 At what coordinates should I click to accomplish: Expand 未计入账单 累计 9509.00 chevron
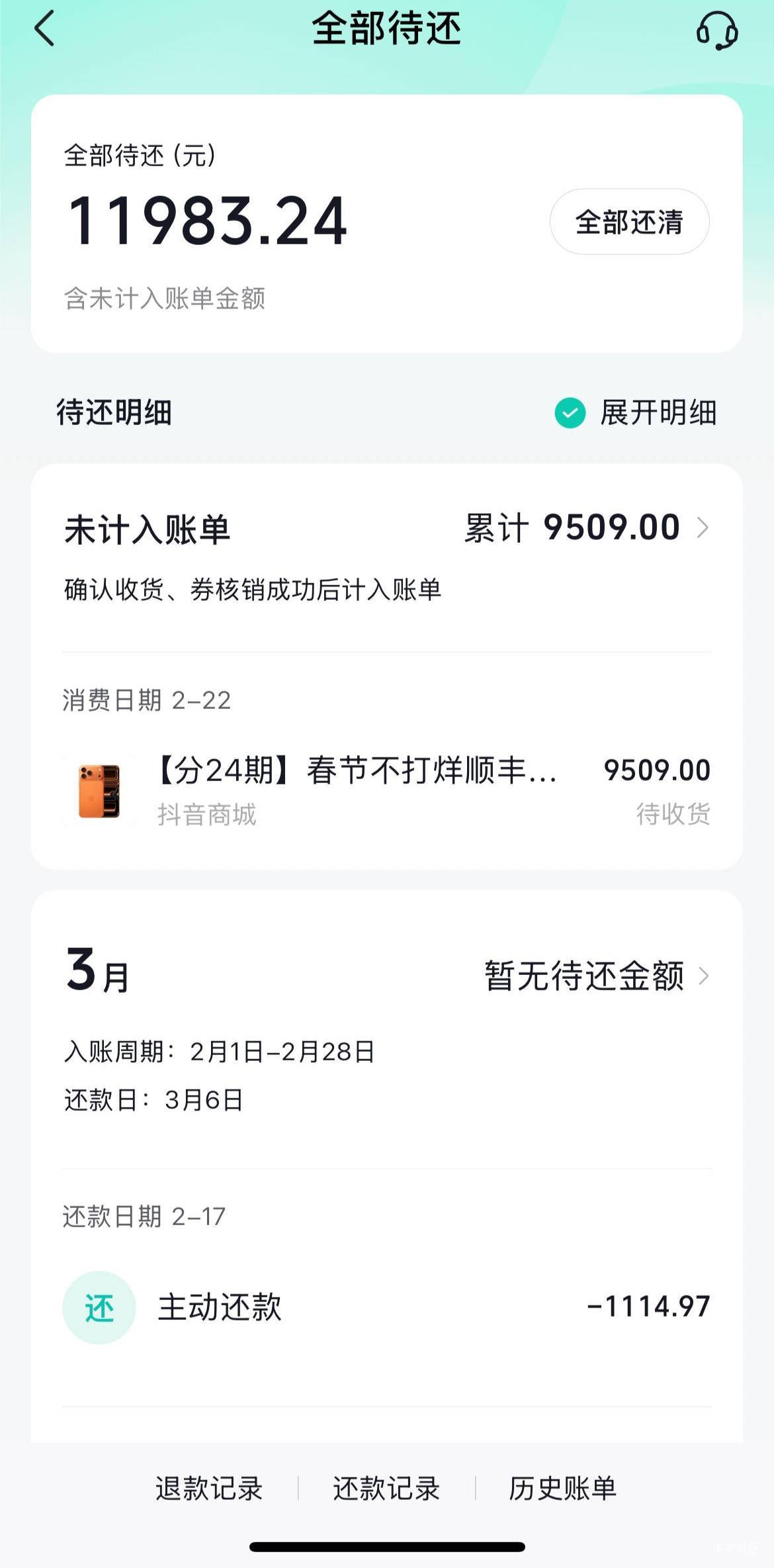(x=703, y=528)
